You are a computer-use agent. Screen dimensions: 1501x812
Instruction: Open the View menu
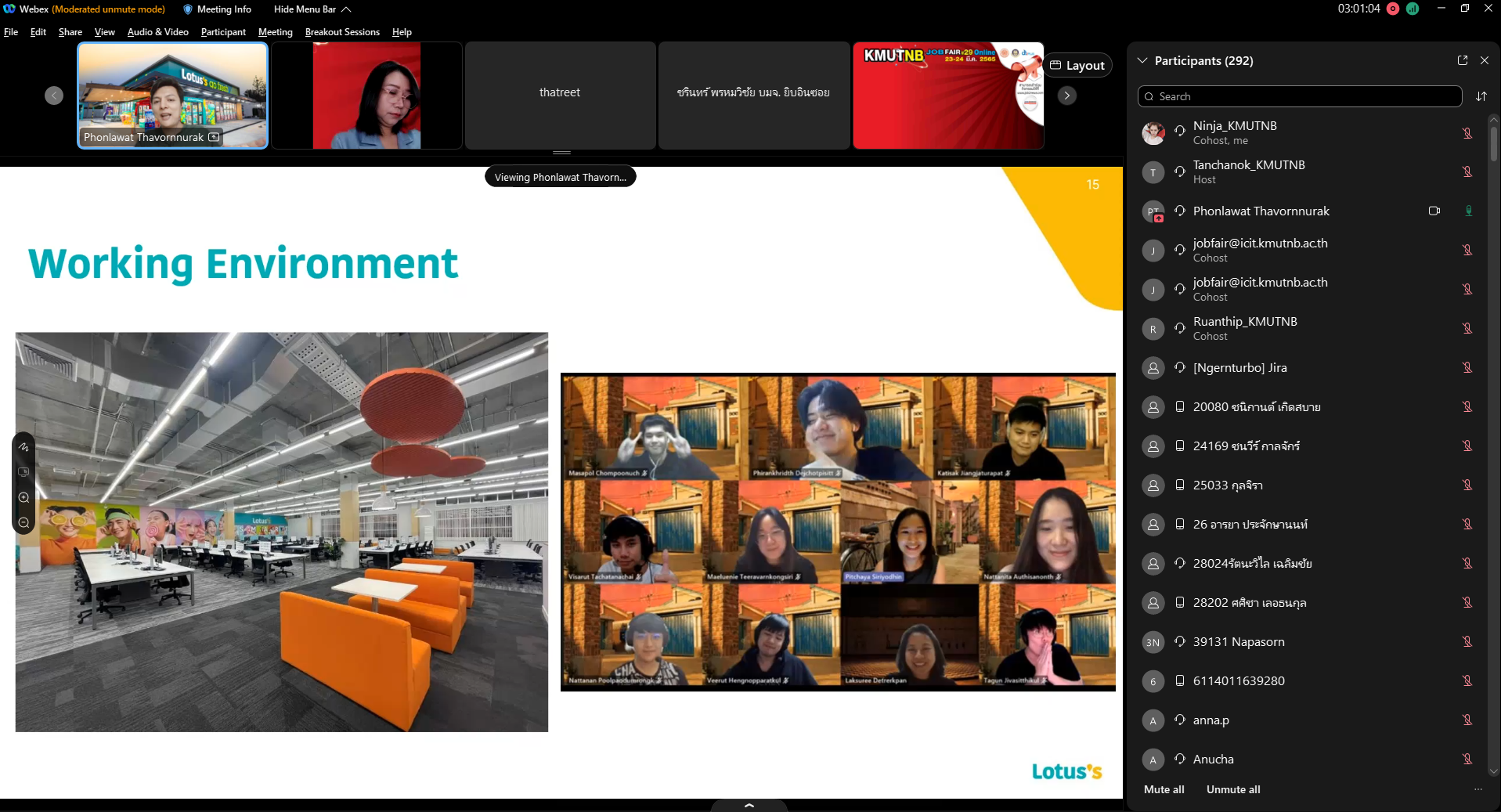click(105, 32)
